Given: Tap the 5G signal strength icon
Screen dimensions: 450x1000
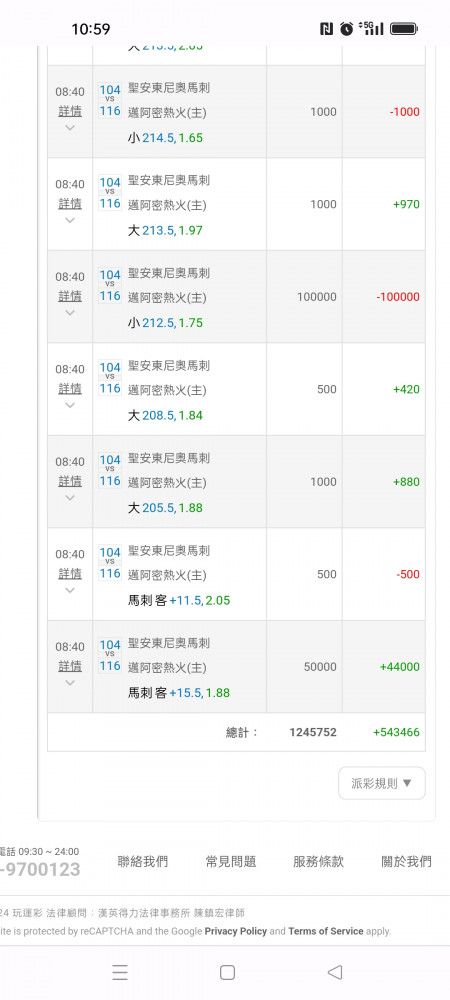Looking at the screenshot, I should pos(371,28).
